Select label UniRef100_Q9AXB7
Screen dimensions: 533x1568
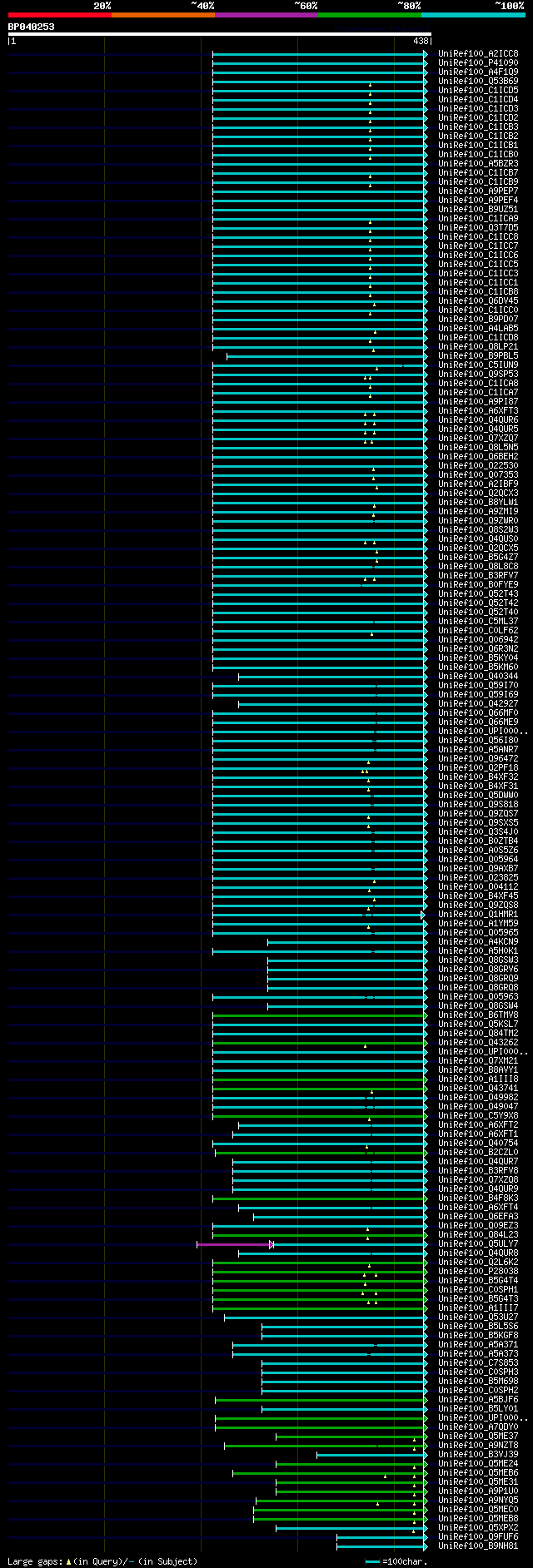click(x=478, y=868)
